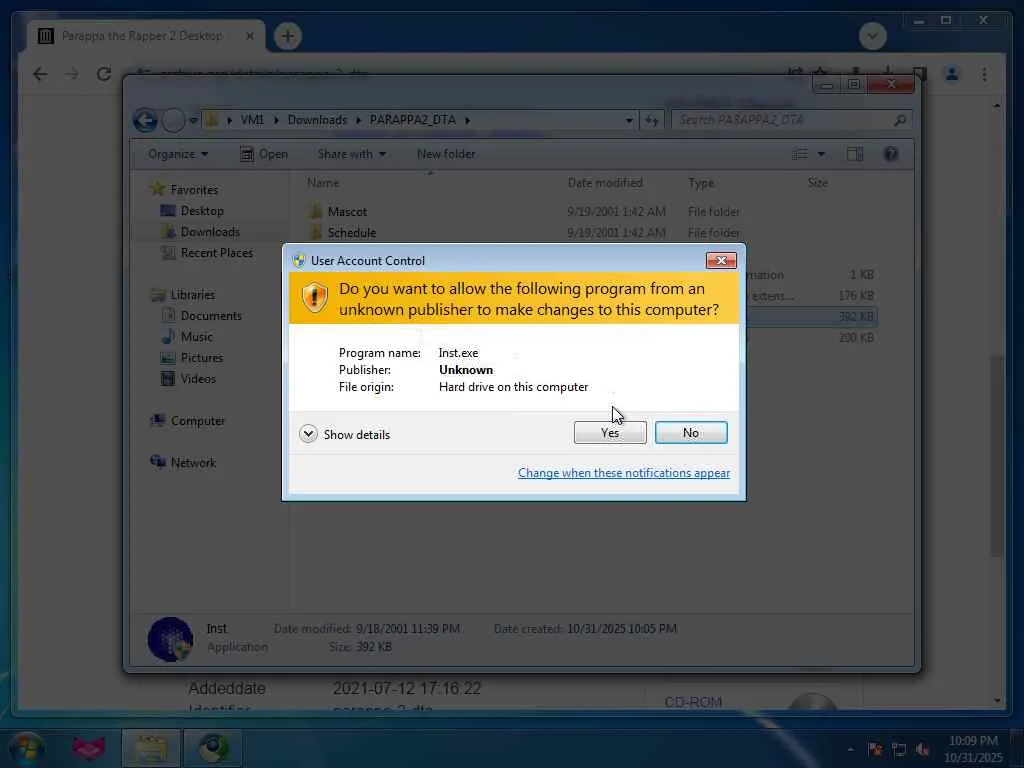Open the view options dropdown arrow
Screen dimensions: 1024x768
tap(821, 154)
